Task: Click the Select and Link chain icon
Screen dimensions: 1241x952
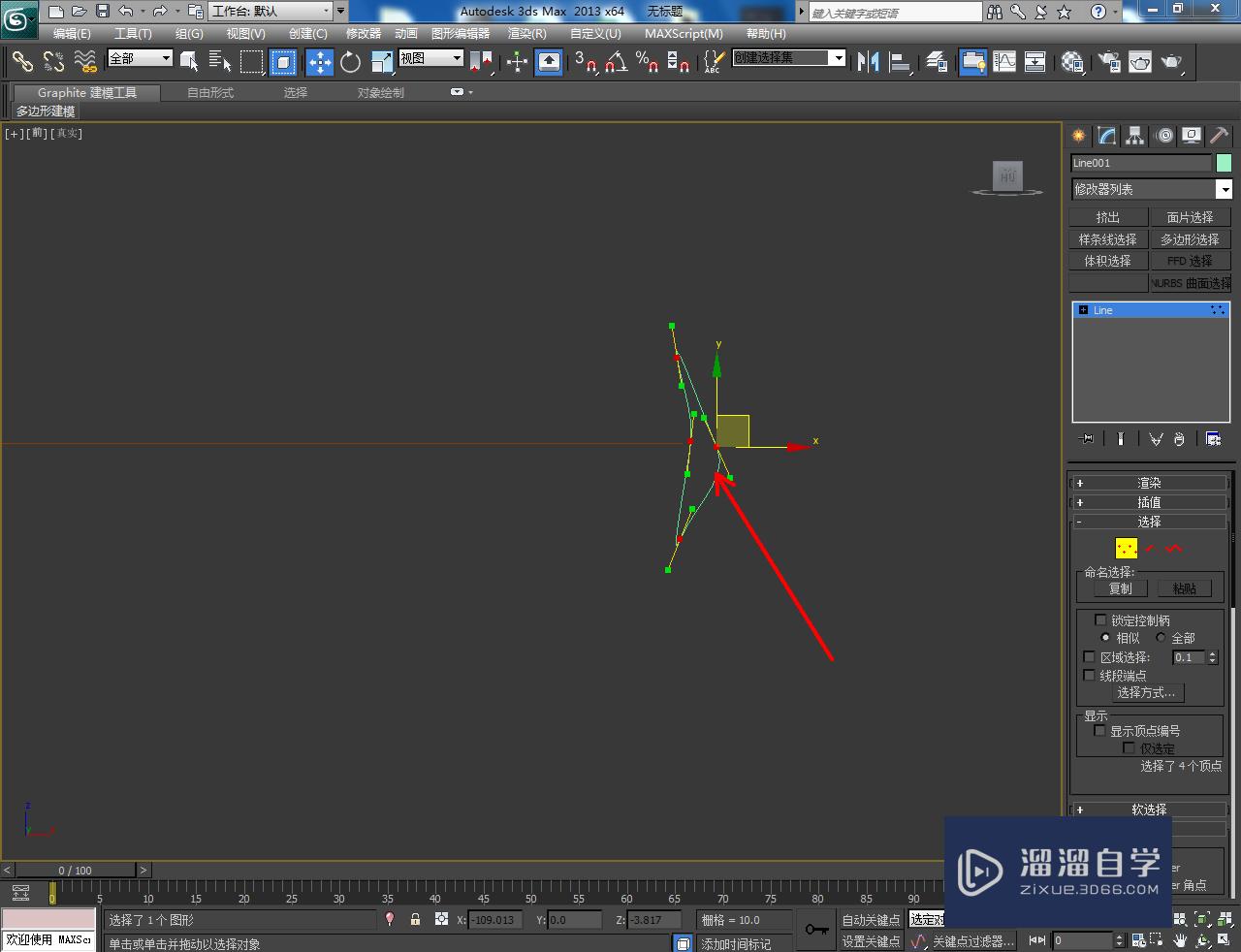Action: (22, 62)
